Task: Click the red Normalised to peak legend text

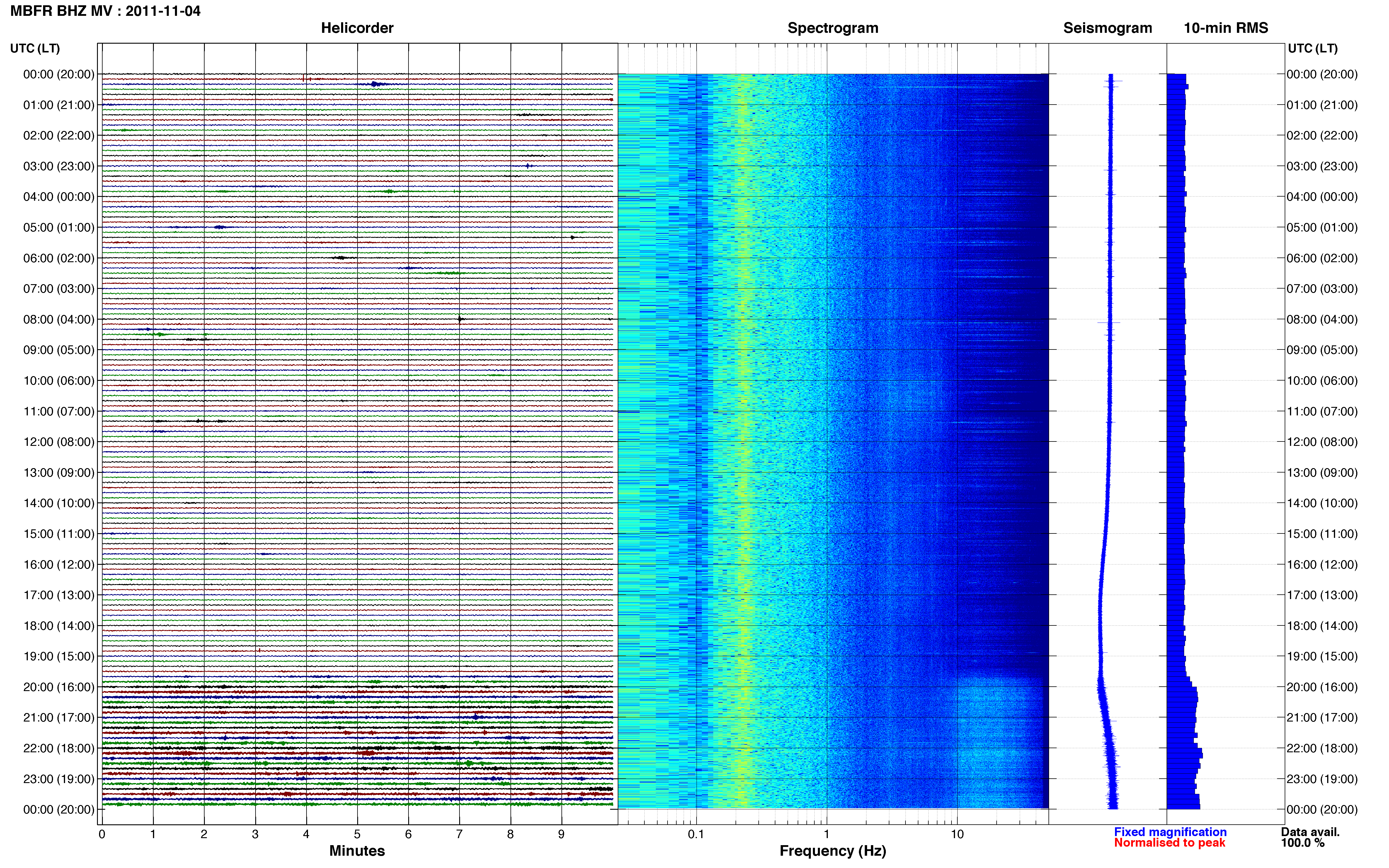Action: [x=1170, y=843]
